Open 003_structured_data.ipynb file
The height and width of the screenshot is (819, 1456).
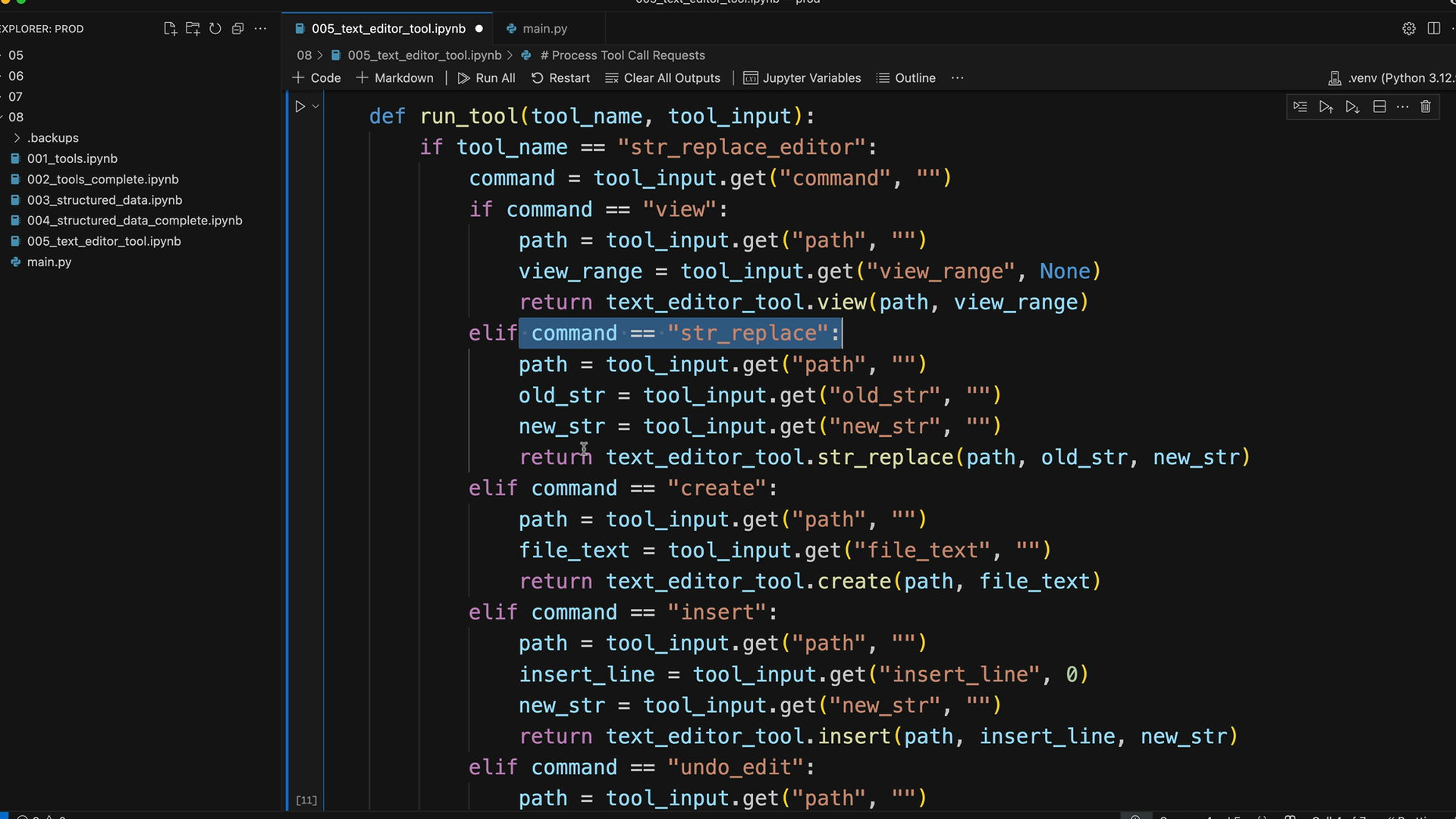[105, 200]
